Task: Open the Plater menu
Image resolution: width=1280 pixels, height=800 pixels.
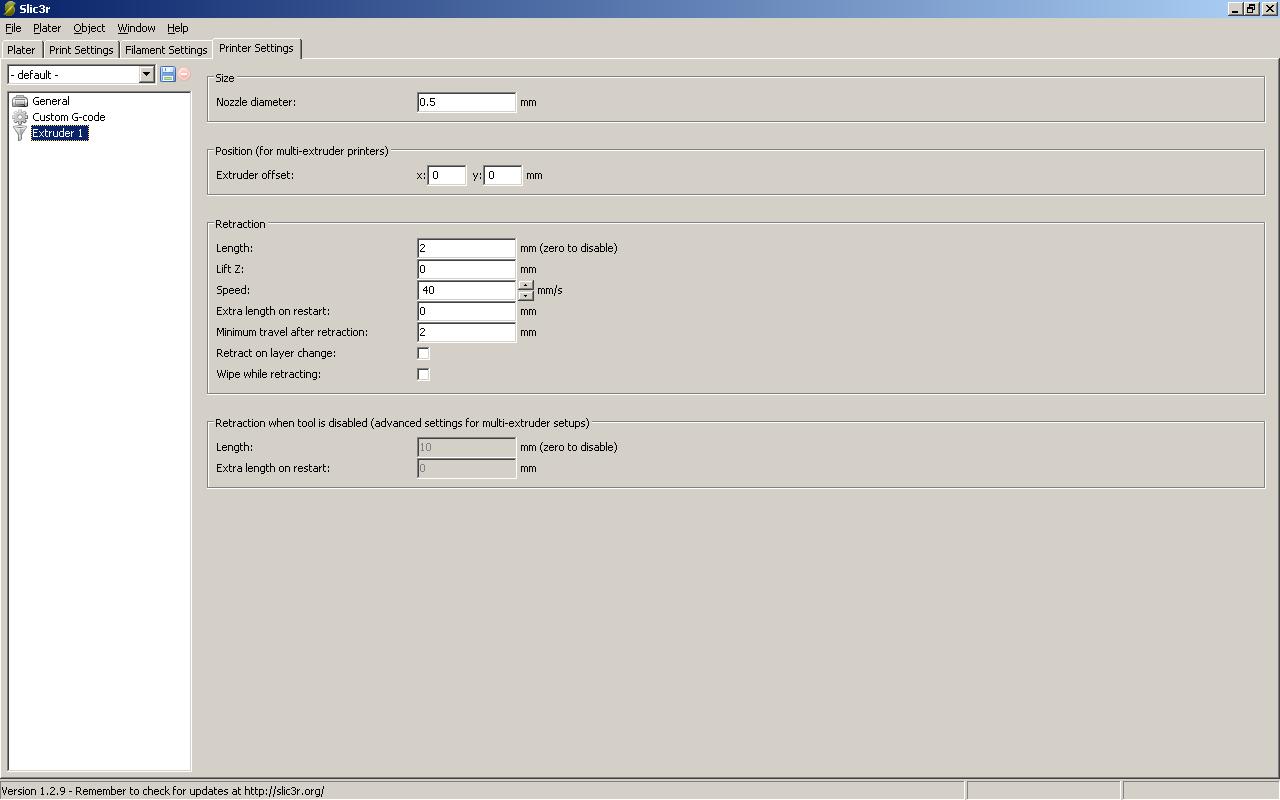Action: pyautogui.click(x=47, y=28)
